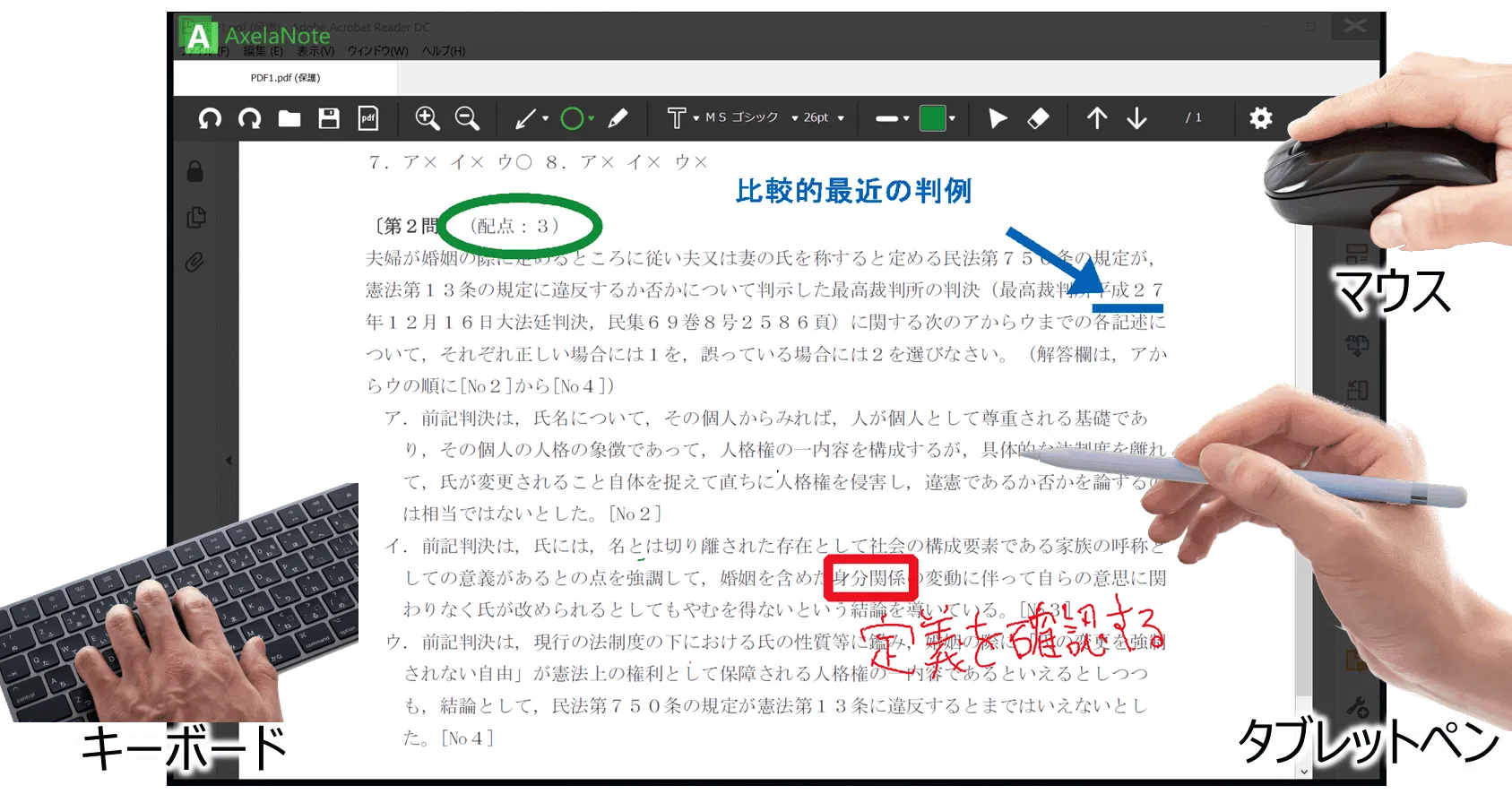Click the line beginning イ．前記判決は
This screenshot has width=1512, height=794.
776,546
